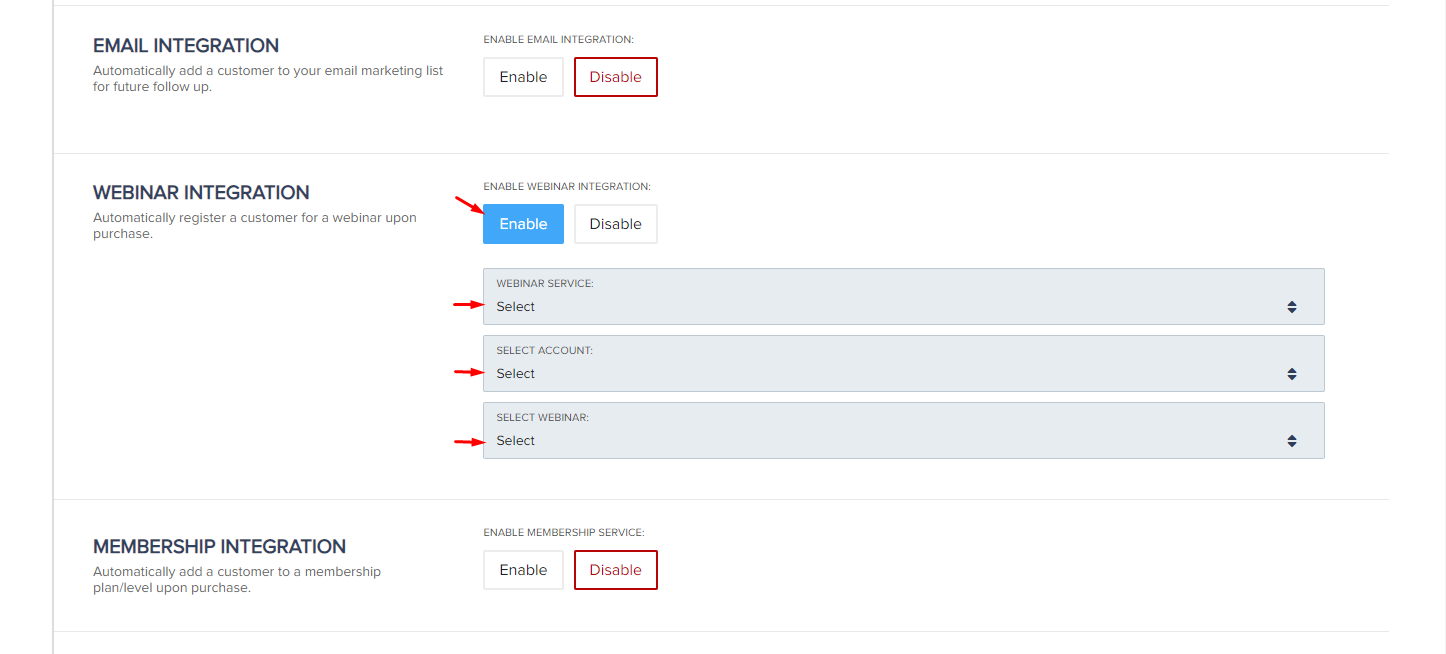Image resolution: width=1446 pixels, height=654 pixels.
Task: Click the Email Integration heading
Action: coord(186,46)
